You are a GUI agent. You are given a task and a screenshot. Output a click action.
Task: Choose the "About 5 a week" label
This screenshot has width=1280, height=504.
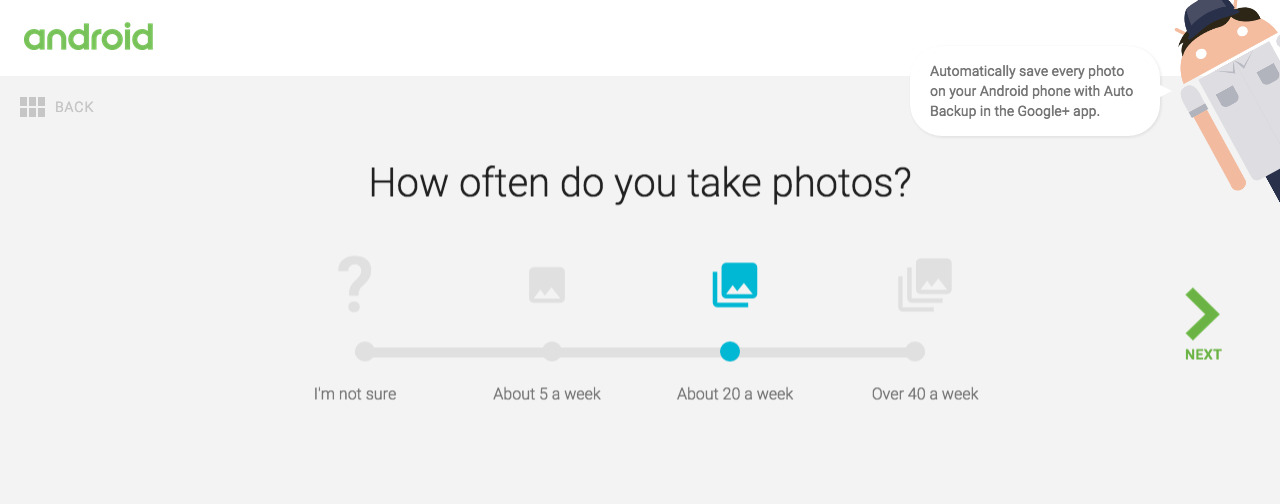[547, 394]
